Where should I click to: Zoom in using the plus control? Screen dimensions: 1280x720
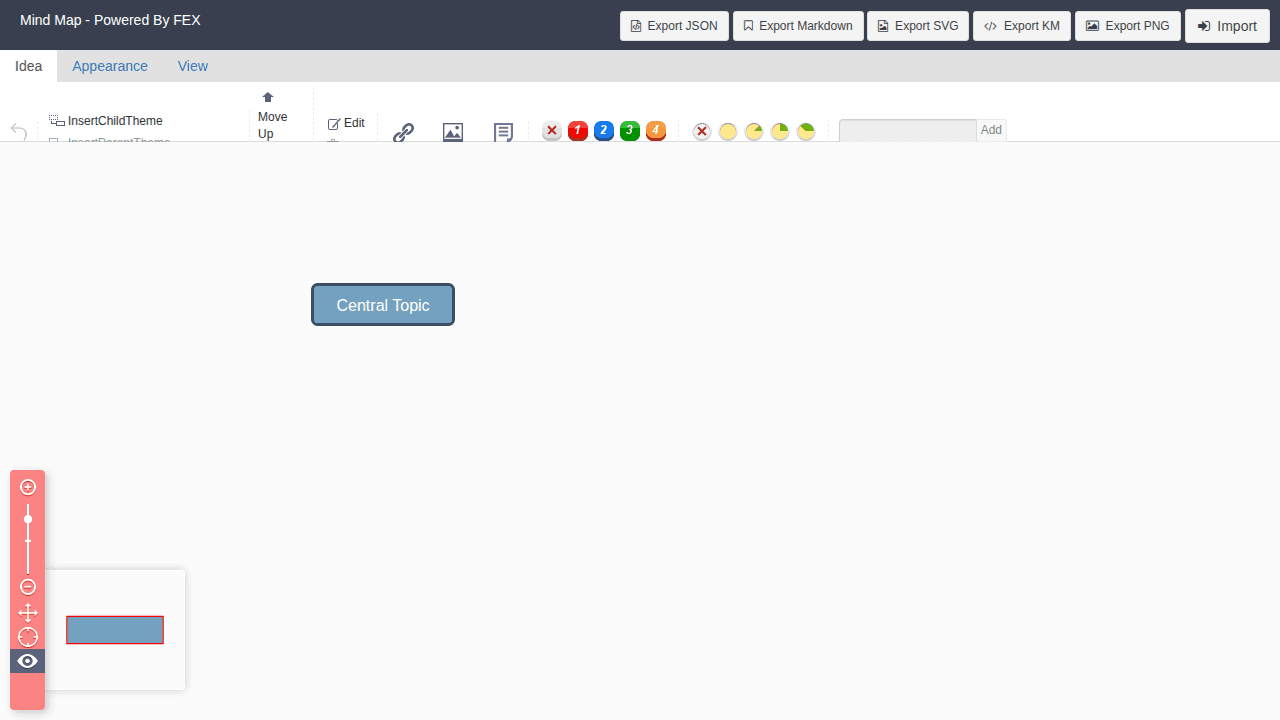(27, 487)
